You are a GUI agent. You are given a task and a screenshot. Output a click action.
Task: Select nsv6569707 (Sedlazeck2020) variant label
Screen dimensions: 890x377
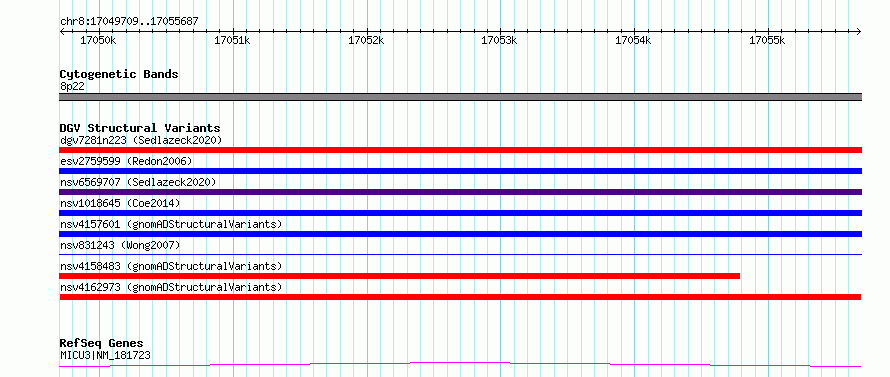click(x=138, y=182)
